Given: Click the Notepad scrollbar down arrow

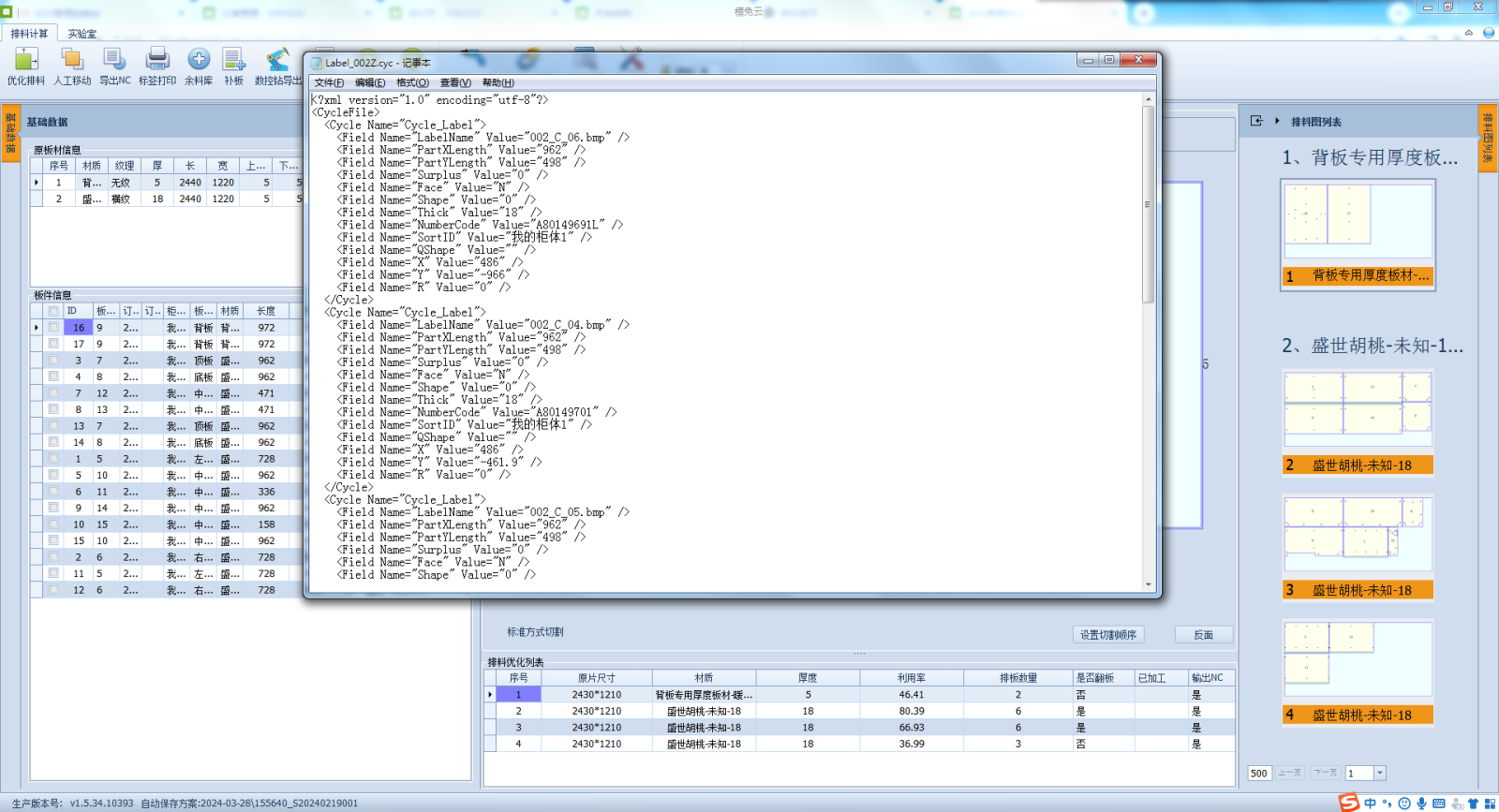Looking at the screenshot, I should (1148, 584).
